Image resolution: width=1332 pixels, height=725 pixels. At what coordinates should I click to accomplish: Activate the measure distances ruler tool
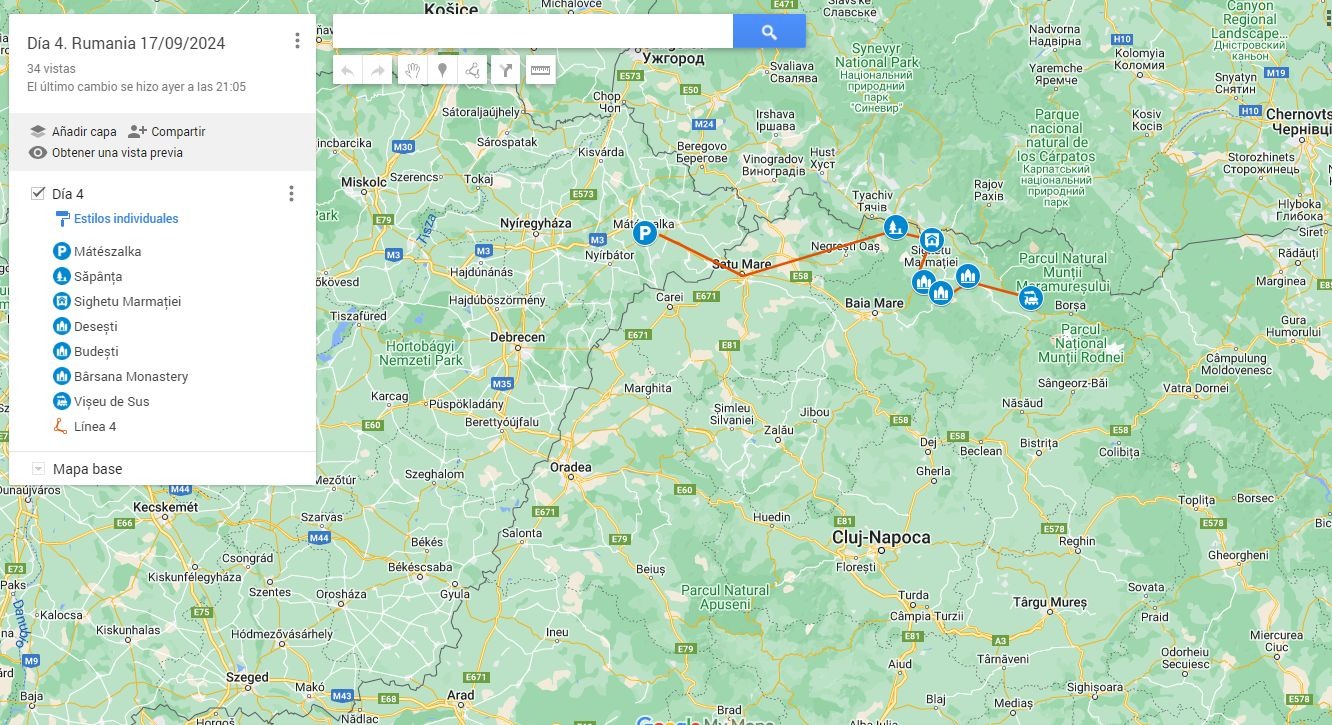540,70
